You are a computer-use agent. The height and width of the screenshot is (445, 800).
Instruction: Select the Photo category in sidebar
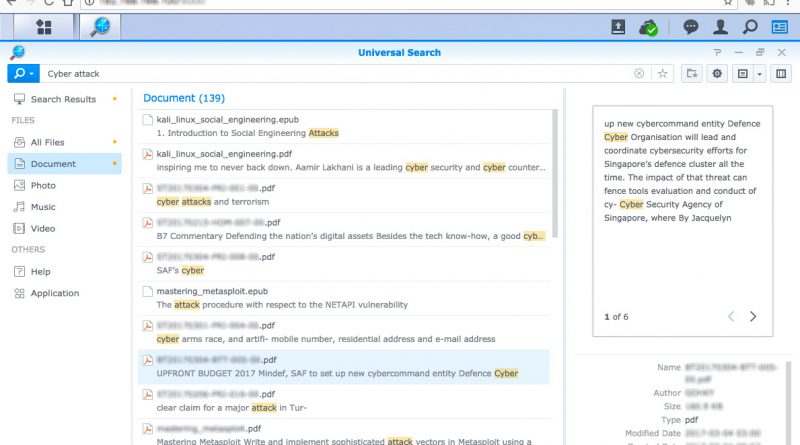[43, 185]
